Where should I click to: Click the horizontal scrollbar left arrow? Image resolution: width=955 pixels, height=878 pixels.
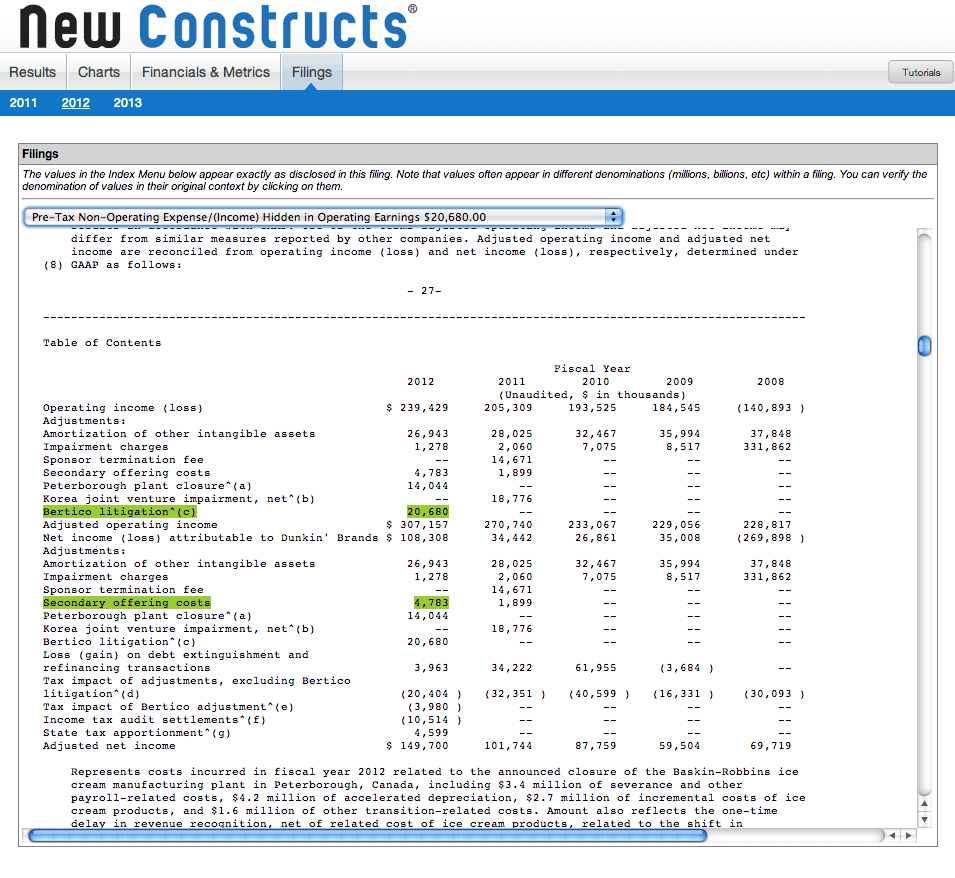coord(892,835)
